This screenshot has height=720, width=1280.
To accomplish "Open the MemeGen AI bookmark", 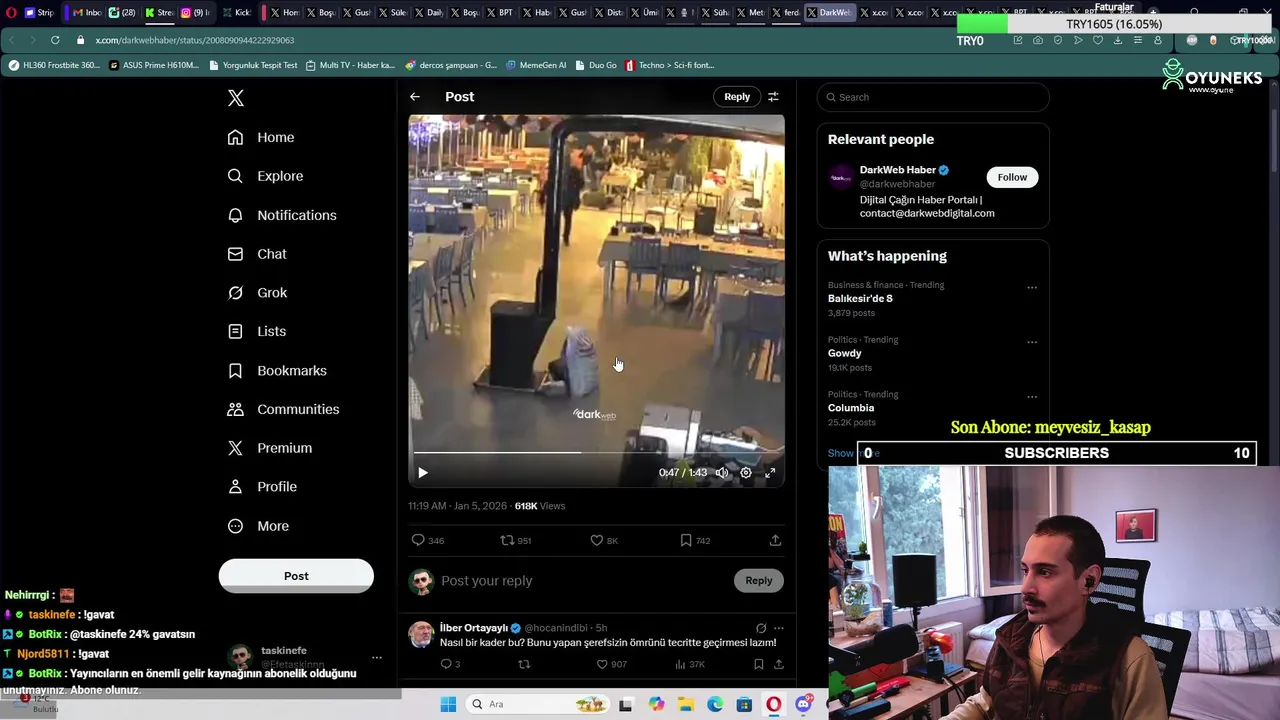I will click(536, 65).
